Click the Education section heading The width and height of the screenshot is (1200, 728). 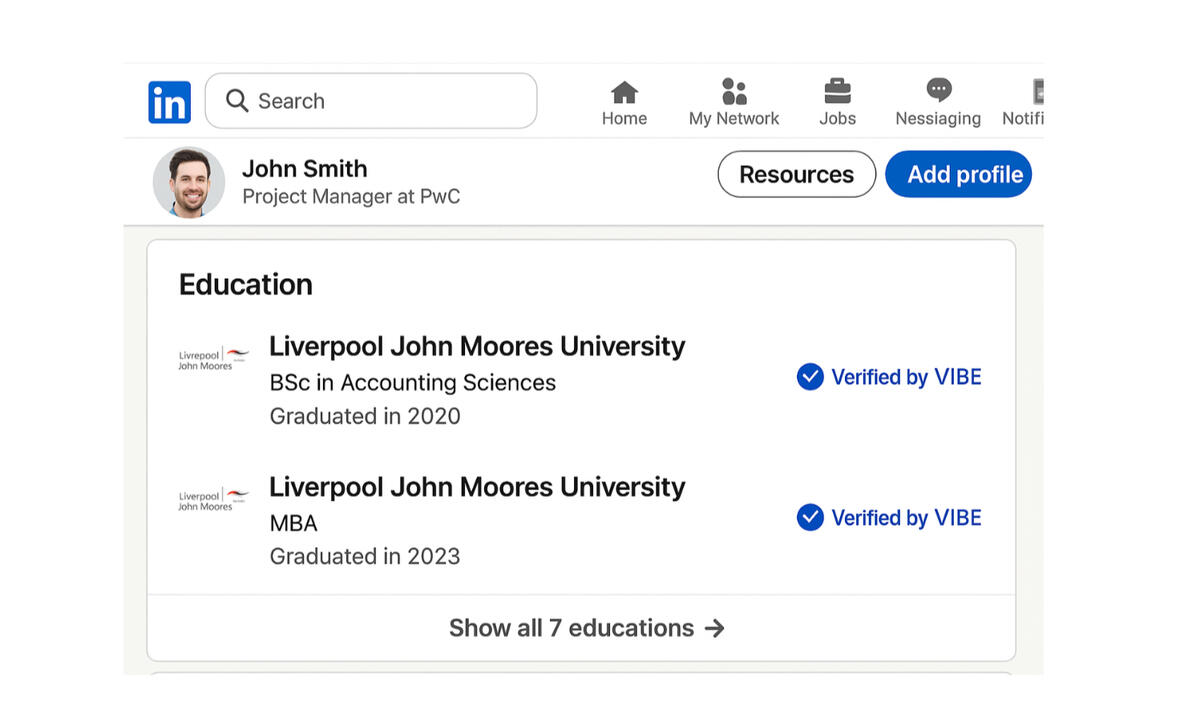coord(246,285)
